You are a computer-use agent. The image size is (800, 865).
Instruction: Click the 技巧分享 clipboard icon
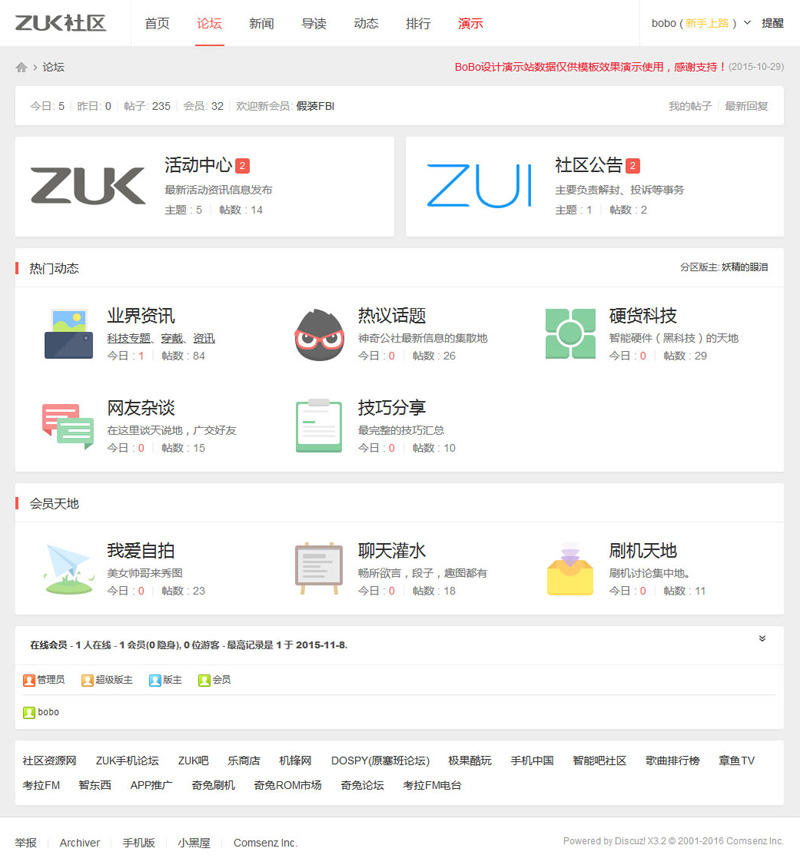pyautogui.click(x=319, y=425)
